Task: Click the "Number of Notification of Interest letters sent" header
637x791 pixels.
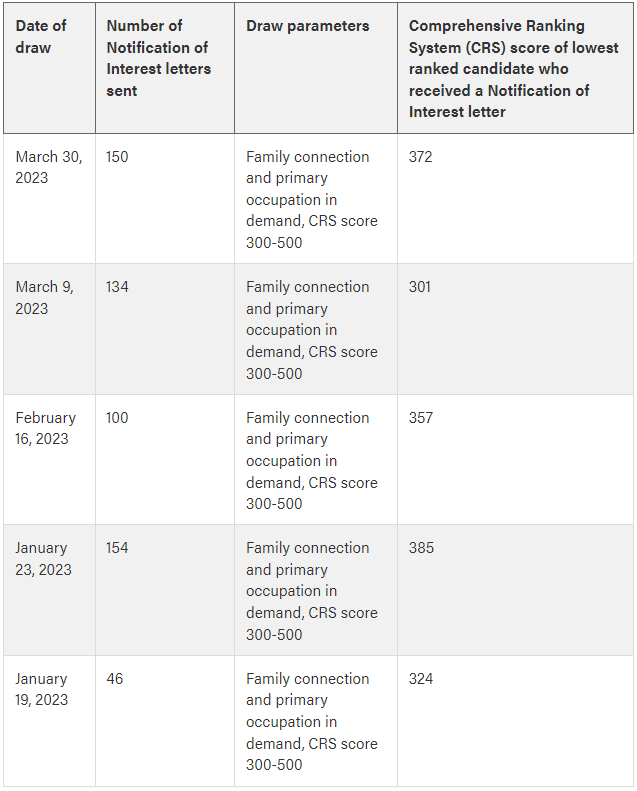Action: [158, 58]
